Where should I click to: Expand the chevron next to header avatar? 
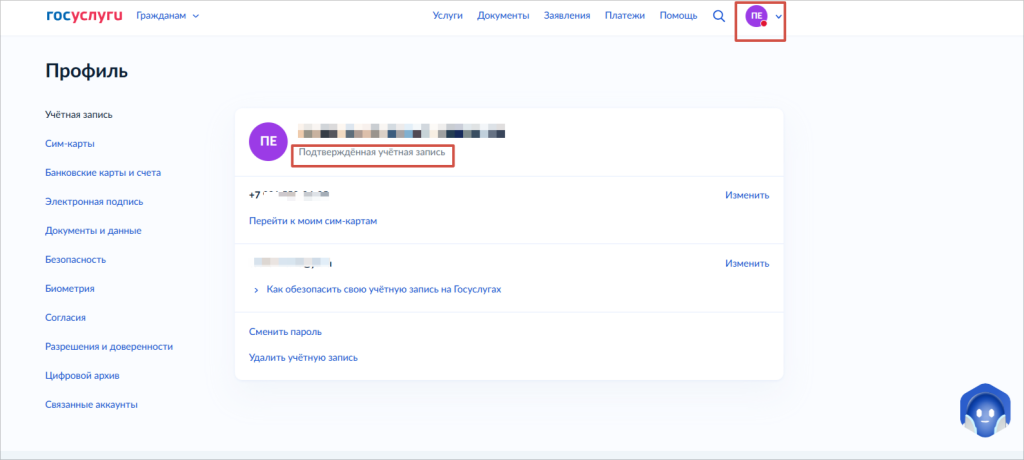(x=778, y=16)
